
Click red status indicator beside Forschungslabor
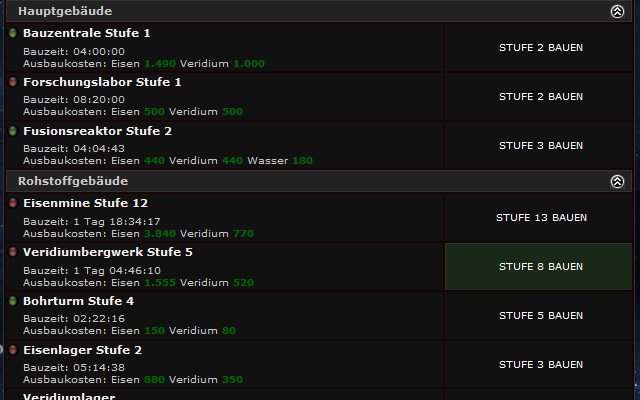[13, 82]
